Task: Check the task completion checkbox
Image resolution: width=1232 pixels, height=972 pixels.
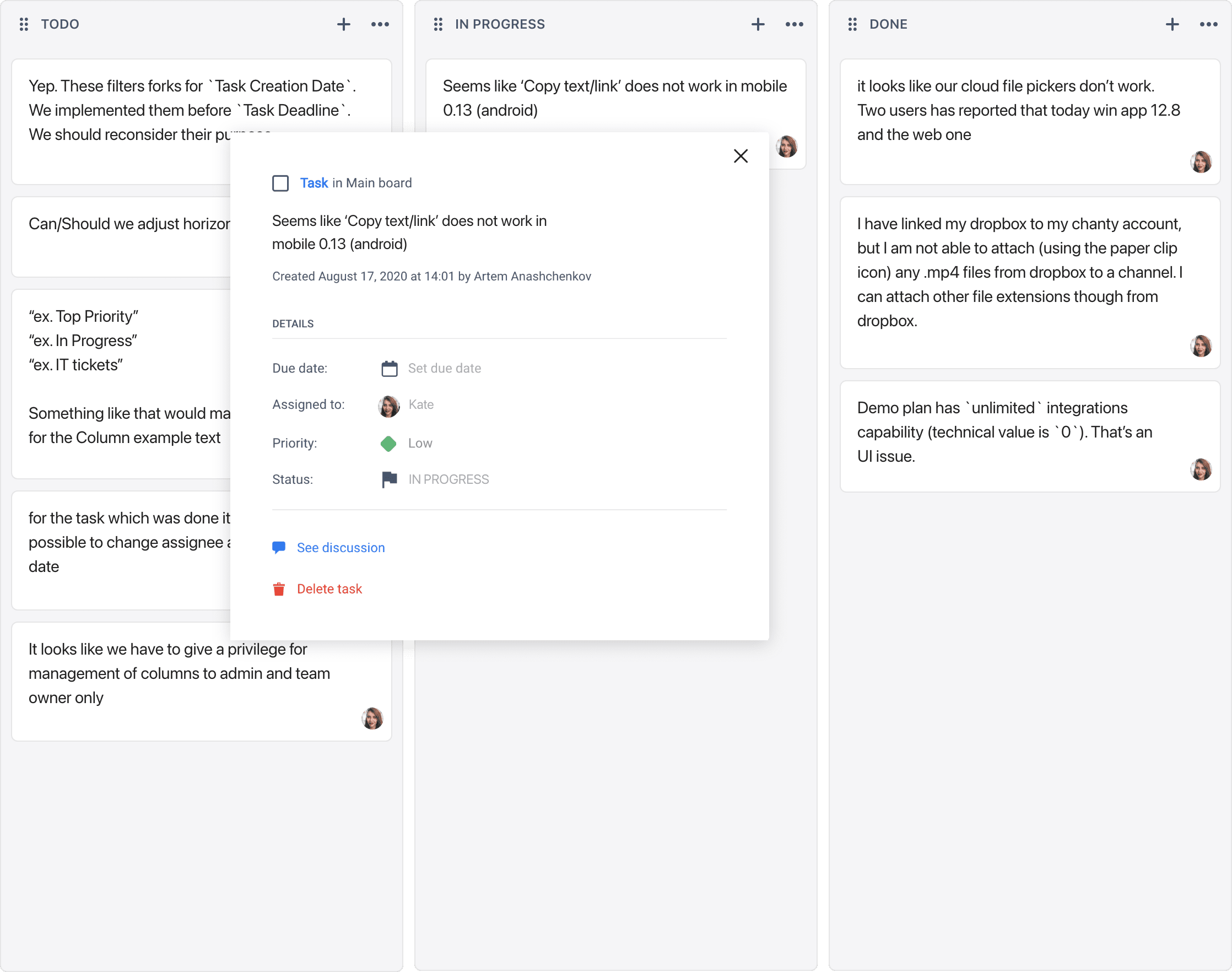Action: [280, 183]
